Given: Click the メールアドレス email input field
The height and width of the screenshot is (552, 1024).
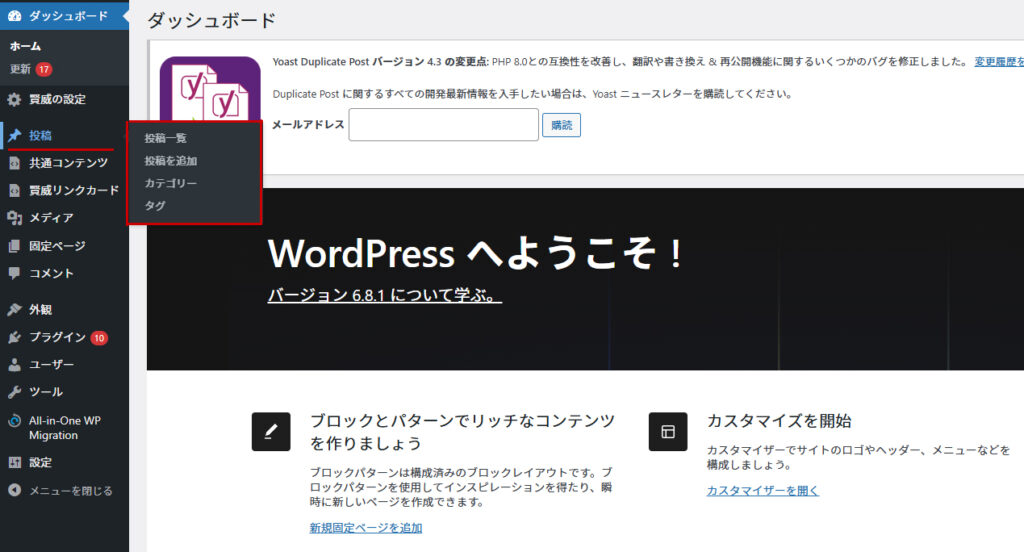Looking at the screenshot, I should coord(443,125).
